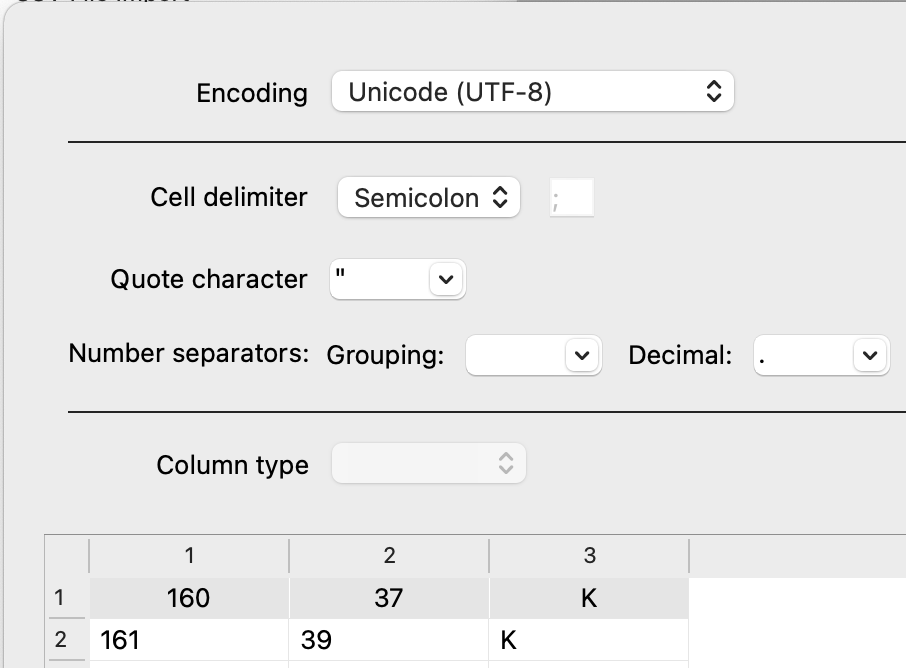
Task: Select row 1 header in preview
Action: tap(60, 598)
